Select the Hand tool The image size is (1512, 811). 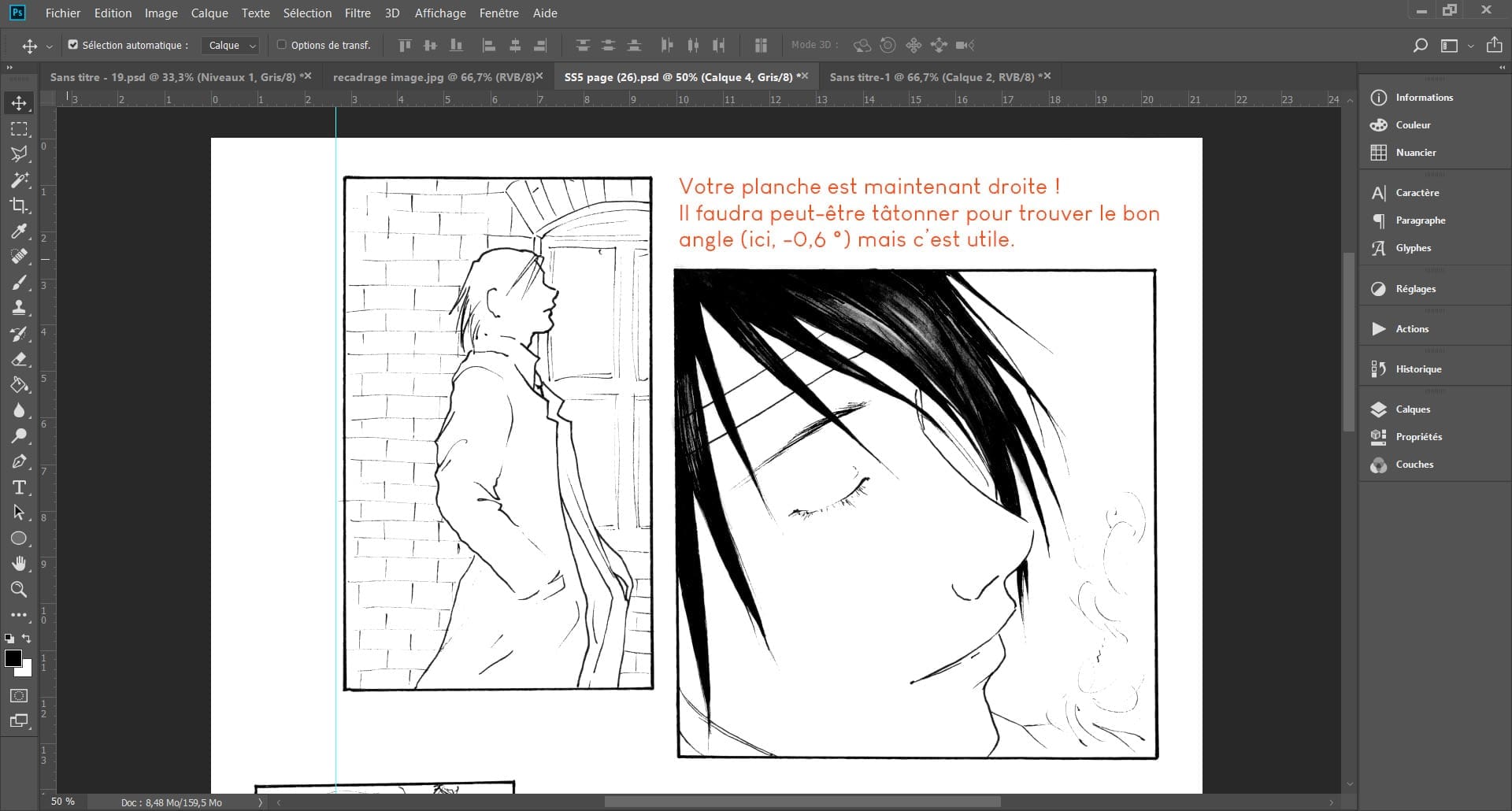pyautogui.click(x=20, y=564)
